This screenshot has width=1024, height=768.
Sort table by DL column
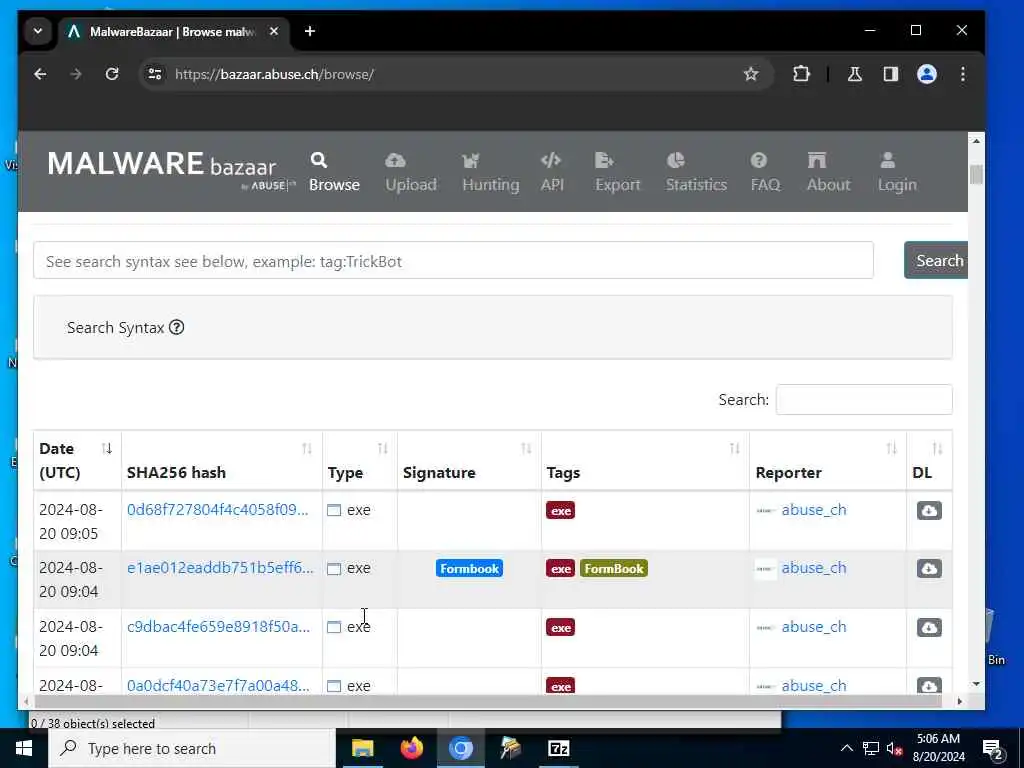[x=929, y=460]
